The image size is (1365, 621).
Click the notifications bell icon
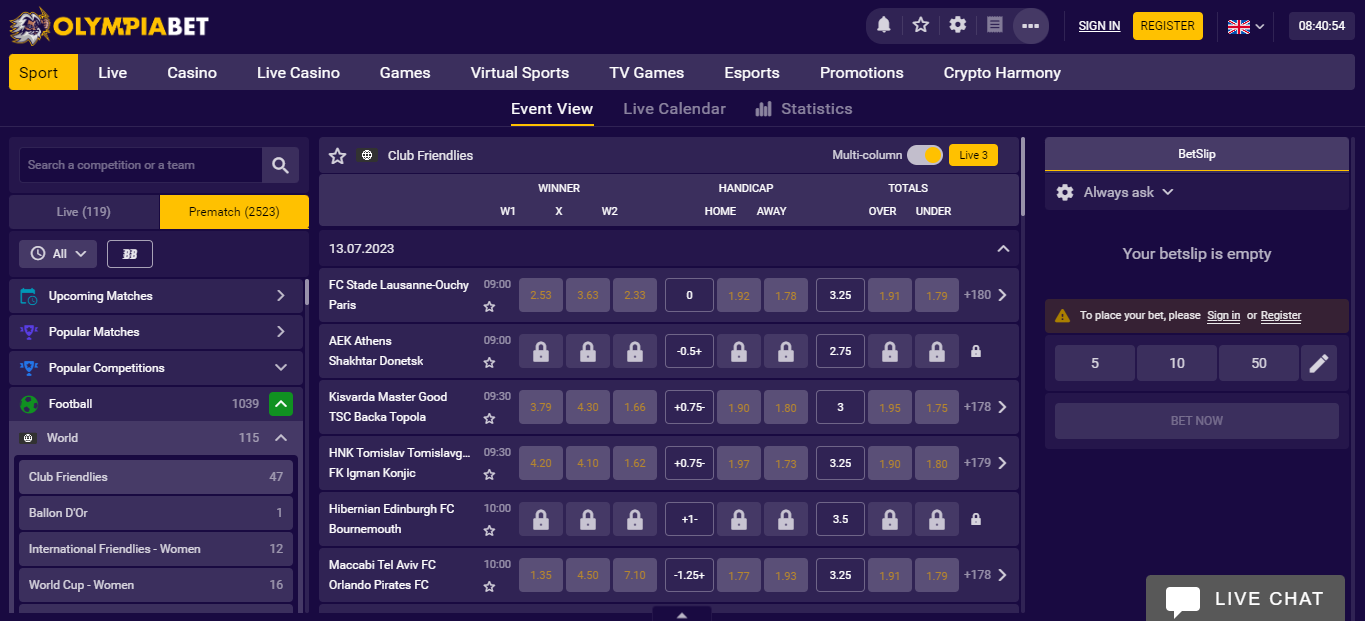point(884,26)
